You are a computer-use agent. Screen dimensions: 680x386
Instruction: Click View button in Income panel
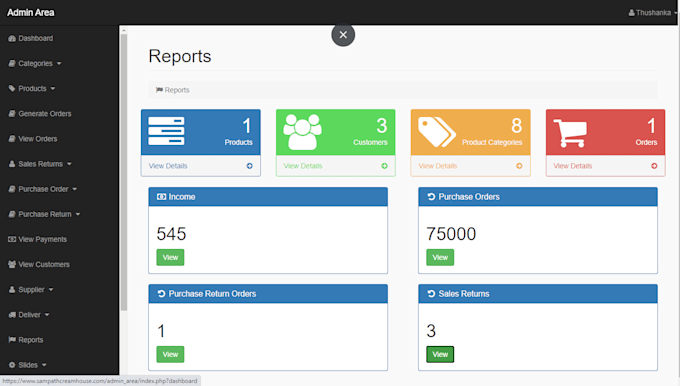point(170,258)
